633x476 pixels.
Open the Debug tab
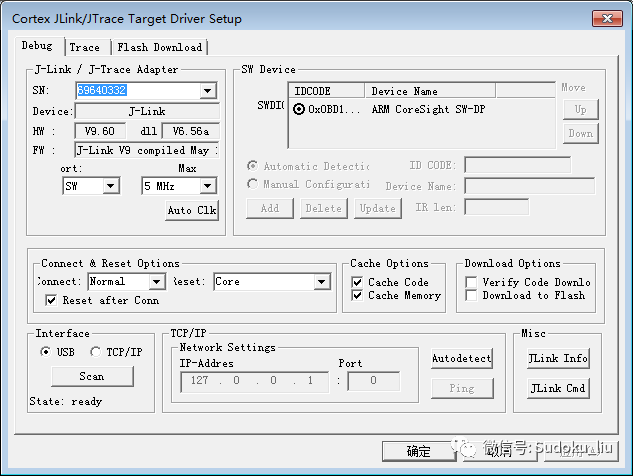click(38, 46)
